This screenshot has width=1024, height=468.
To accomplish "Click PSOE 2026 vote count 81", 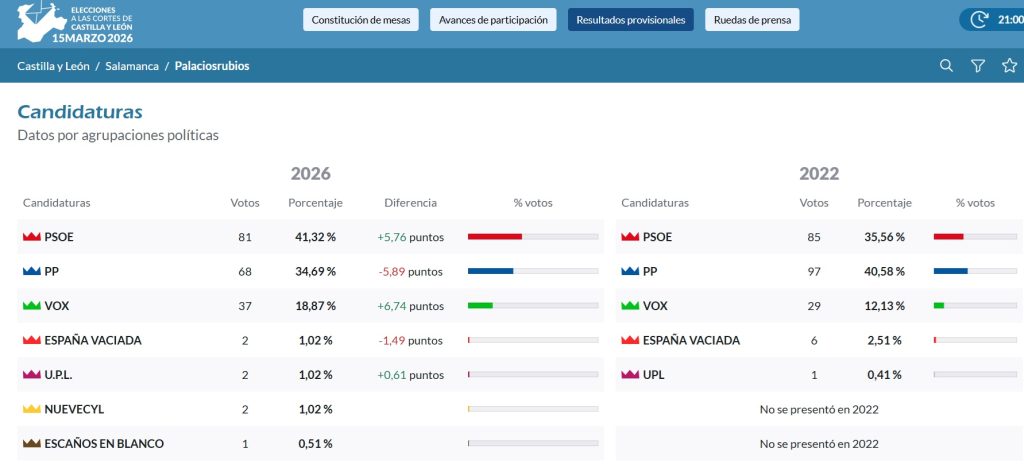I will coord(245,237).
